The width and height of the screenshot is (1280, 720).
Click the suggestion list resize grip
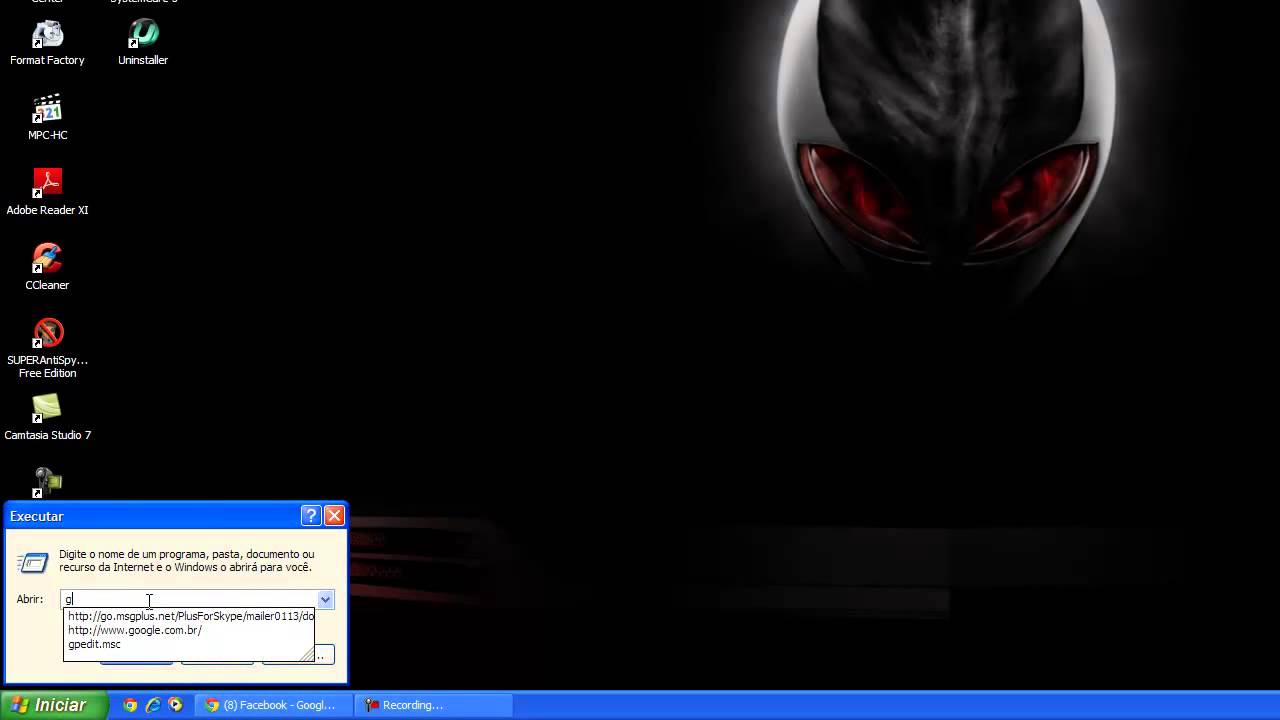[307, 654]
